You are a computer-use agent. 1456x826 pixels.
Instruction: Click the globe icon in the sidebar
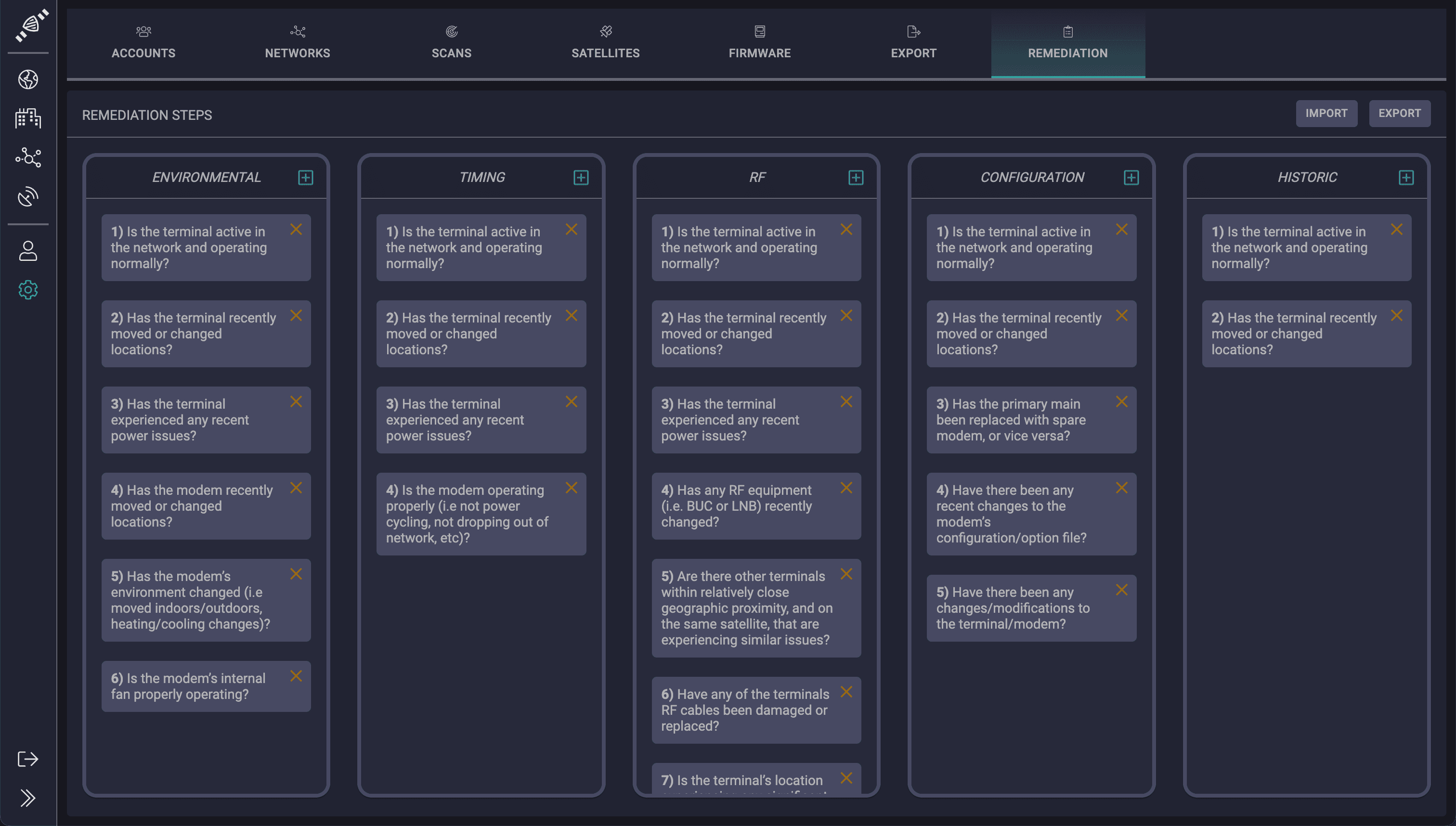click(x=28, y=79)
